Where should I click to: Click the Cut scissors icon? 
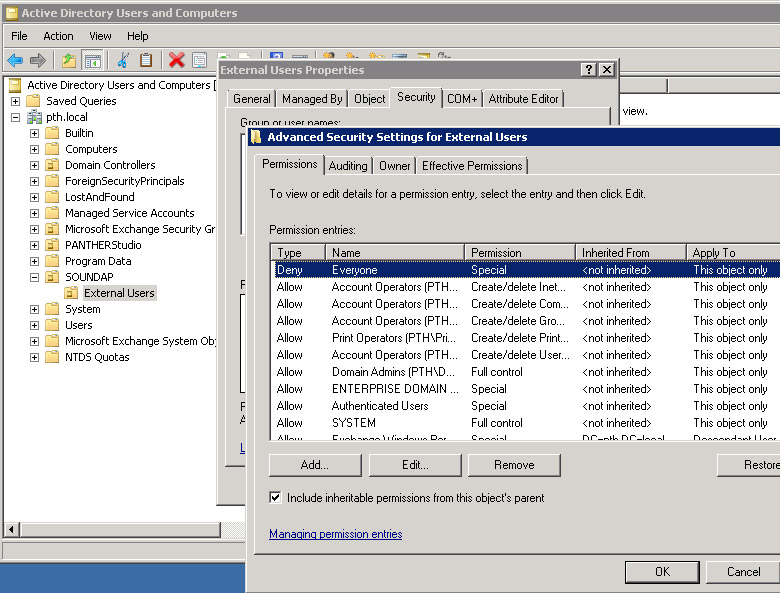point(123,60)
